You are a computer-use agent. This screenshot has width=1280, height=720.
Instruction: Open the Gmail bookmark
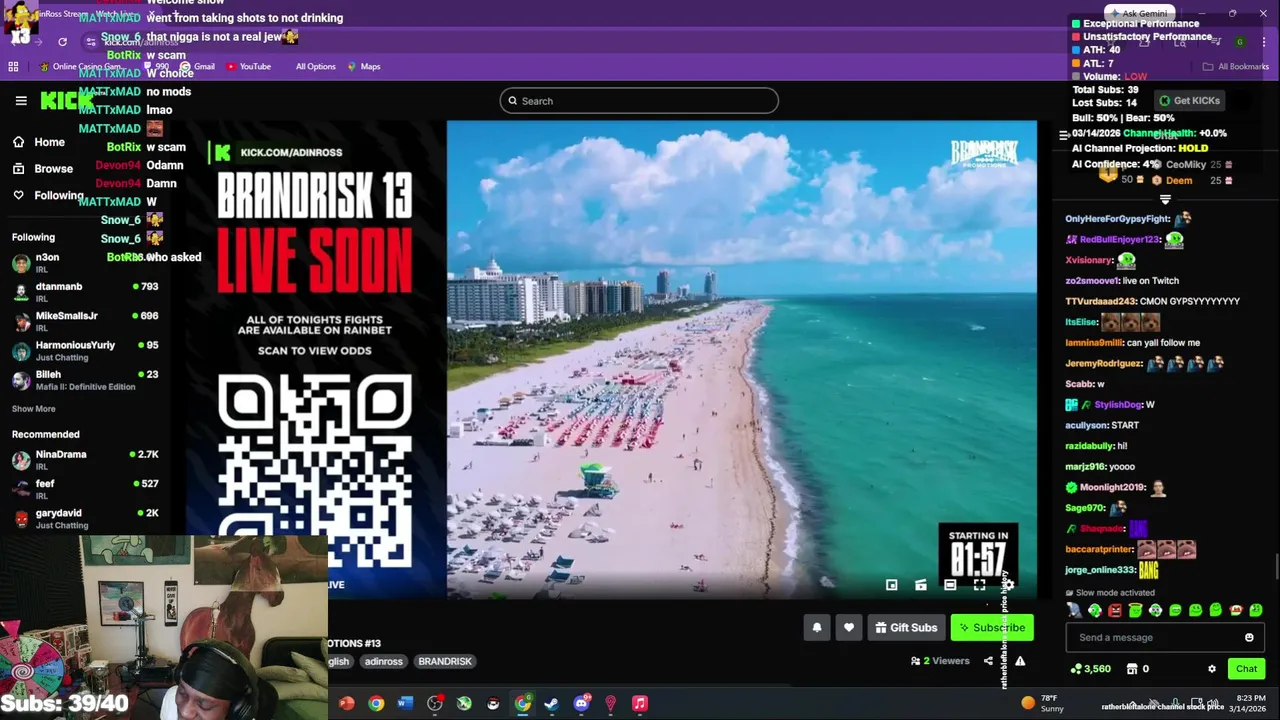[x=197, y=67]
